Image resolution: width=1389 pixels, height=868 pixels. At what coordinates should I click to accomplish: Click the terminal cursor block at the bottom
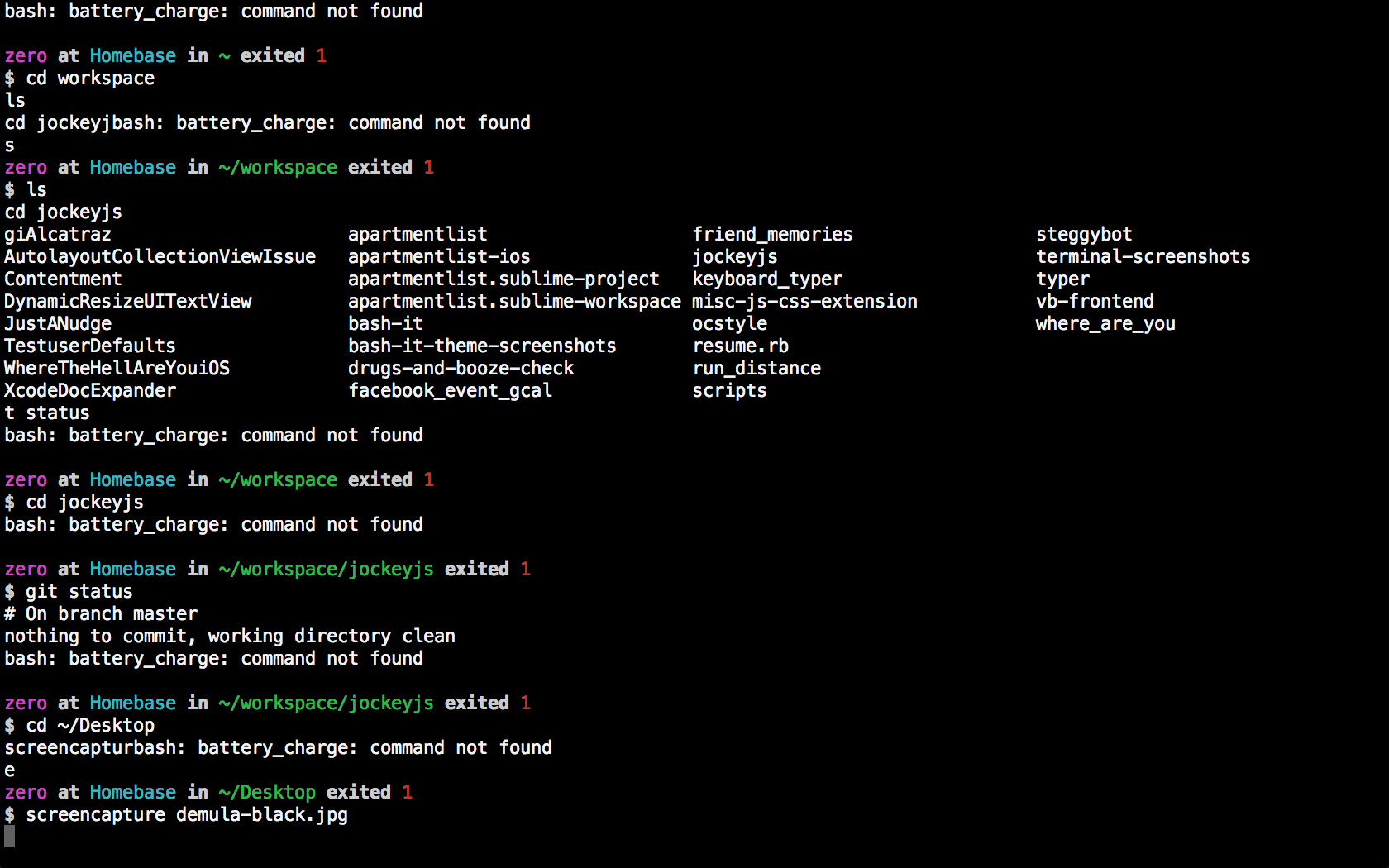click(x=9, y=837)
